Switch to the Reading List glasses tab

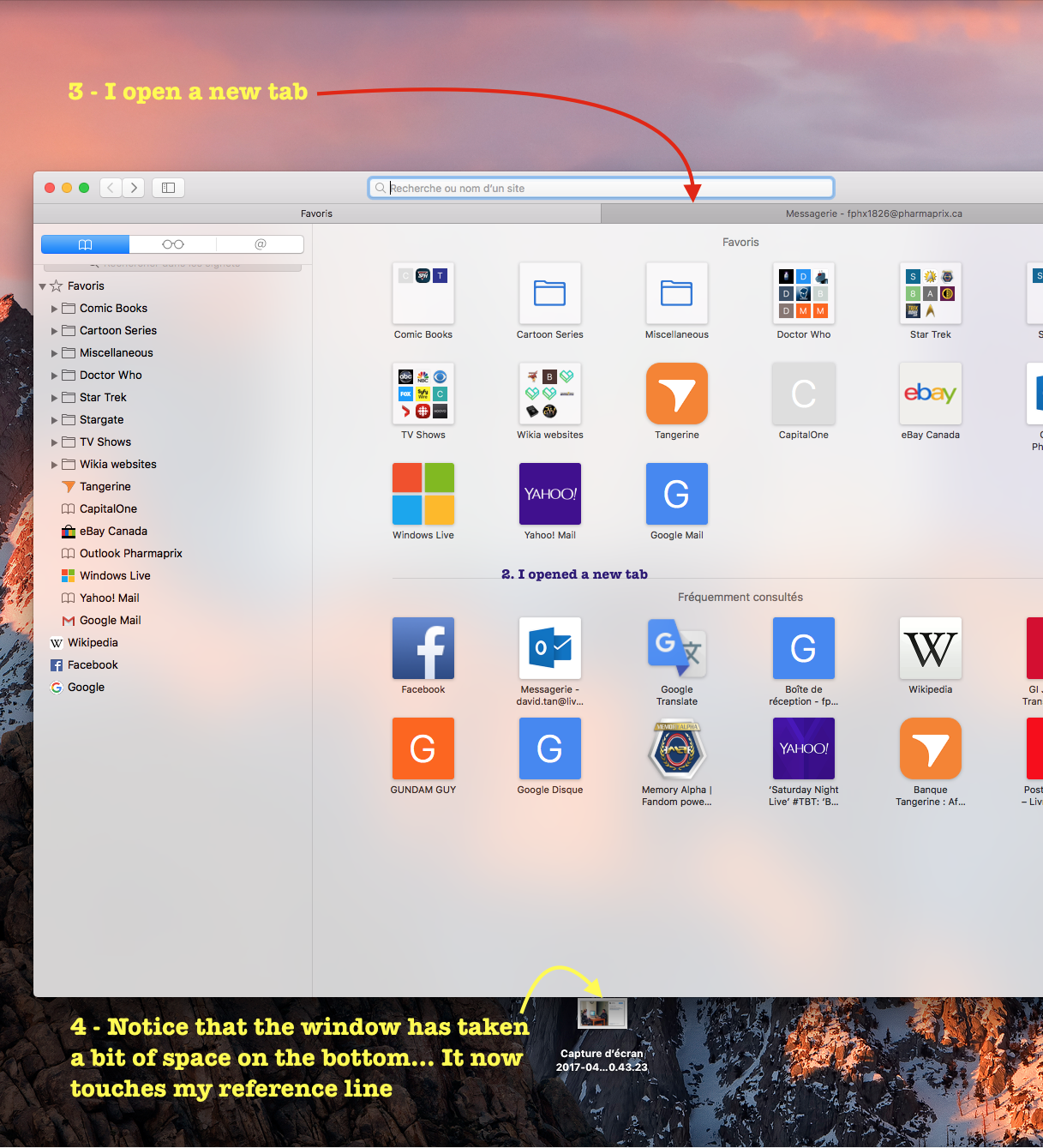[x=173, y=244]
